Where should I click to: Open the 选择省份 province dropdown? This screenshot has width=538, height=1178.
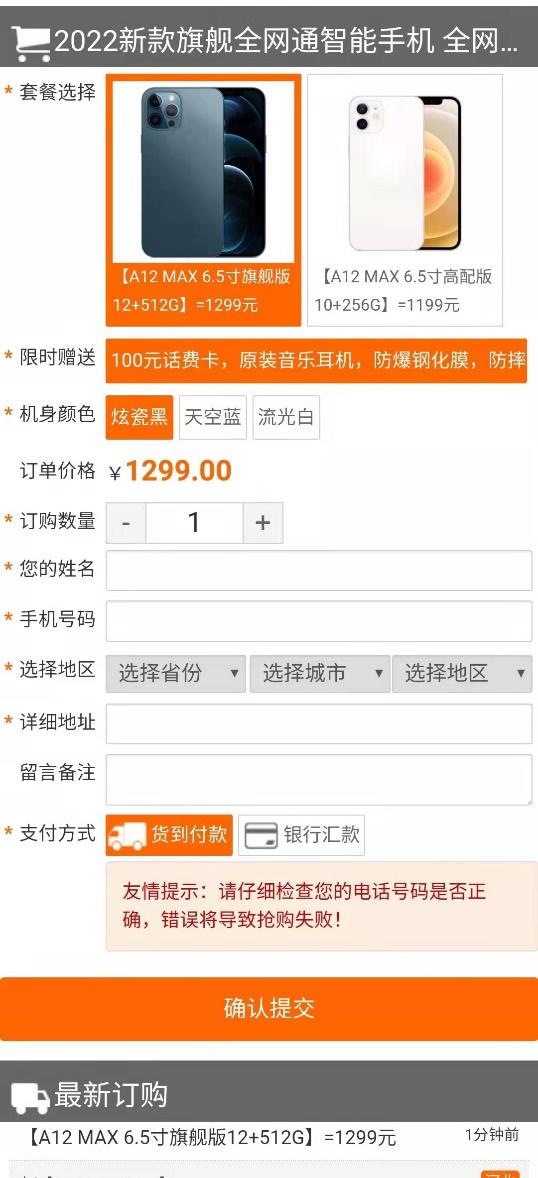(x=176, y=673)
